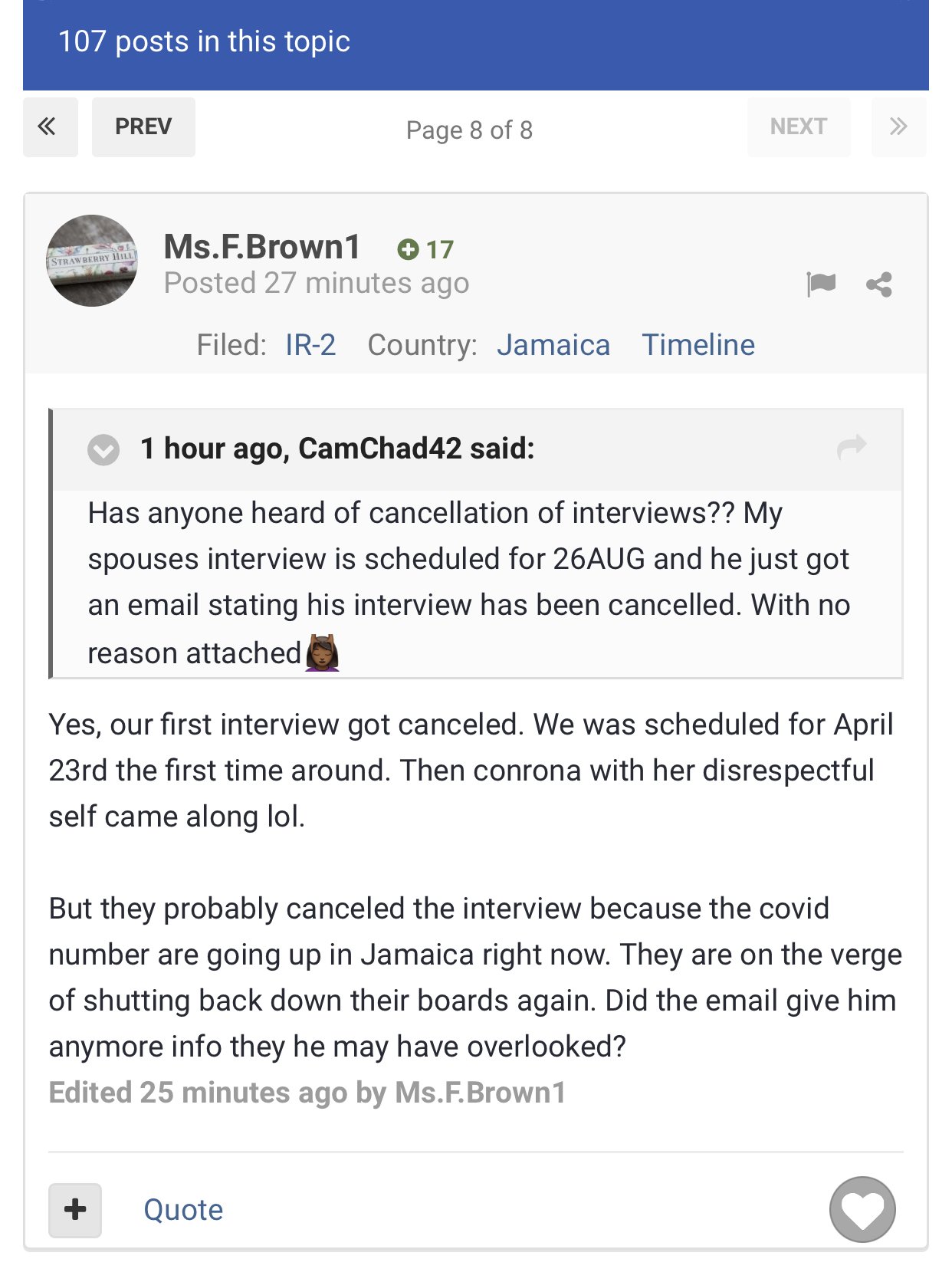The width and height of the screenshot is (952, 1282).
Task: Open 'Posted 27 minutes ago' permalink
Action: pos(317,284)
